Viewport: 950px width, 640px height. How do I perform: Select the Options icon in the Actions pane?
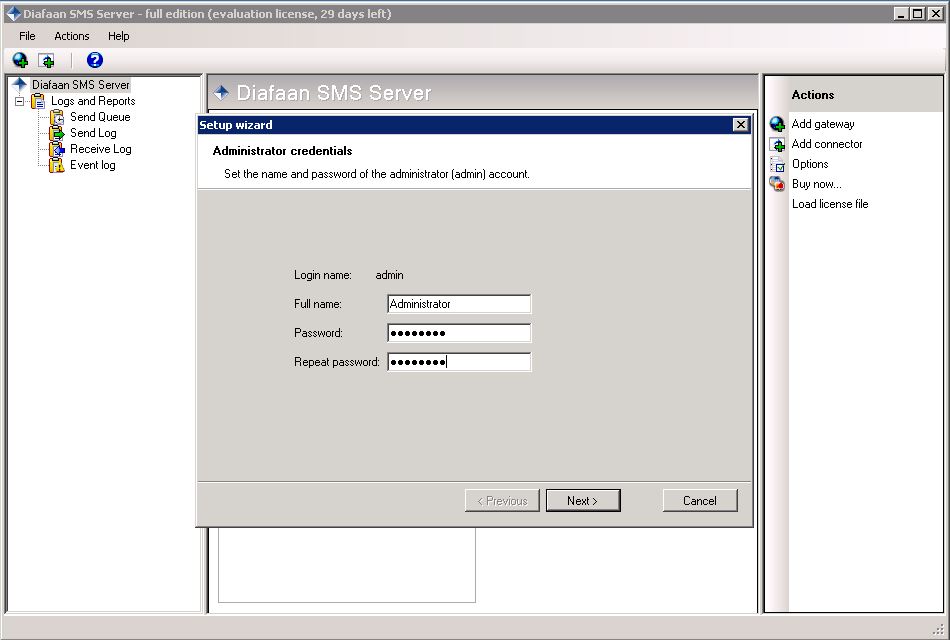(777, 164)
